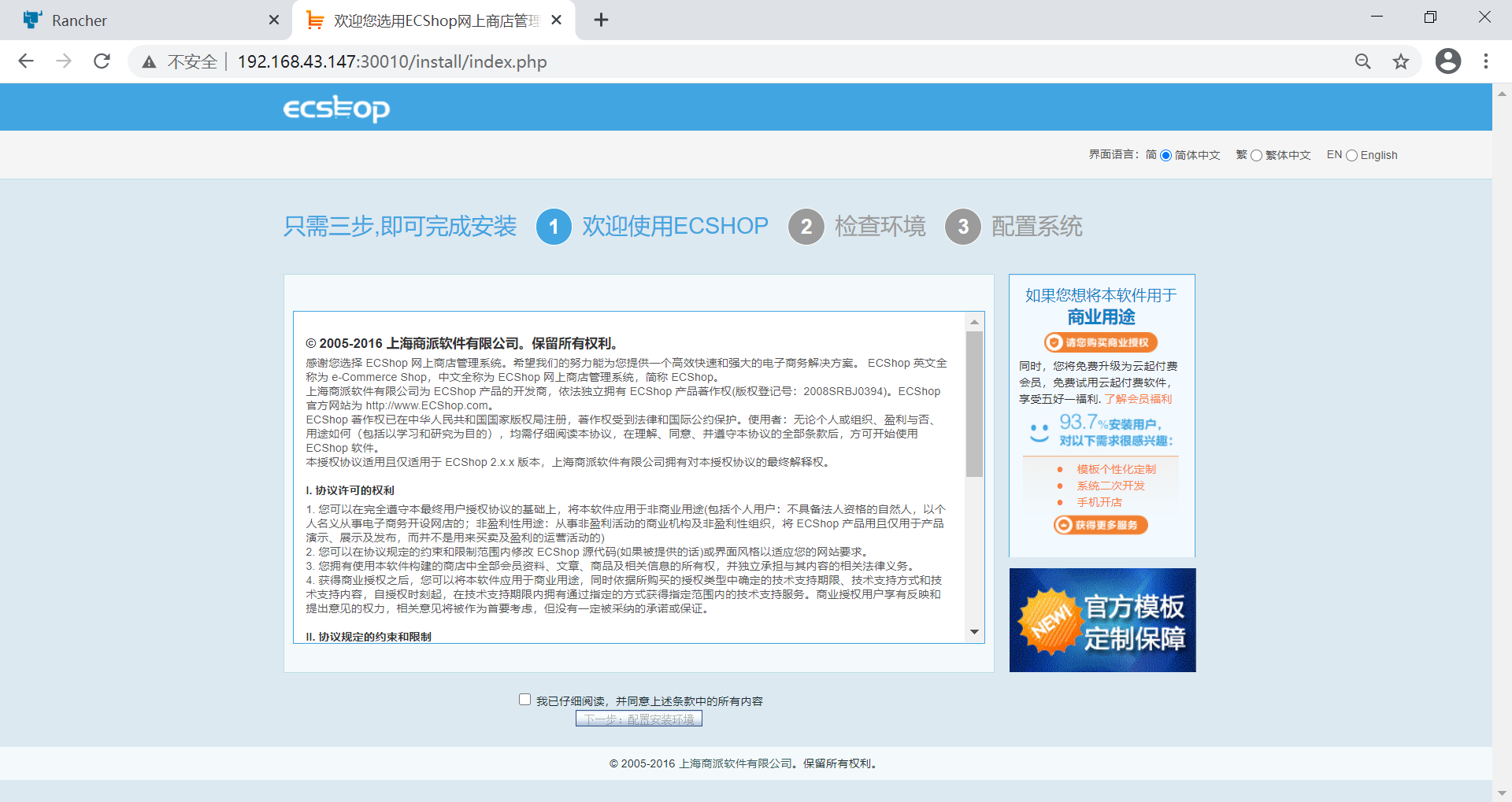
Task: Reload the current page
Action: click(x=102, y=61)
